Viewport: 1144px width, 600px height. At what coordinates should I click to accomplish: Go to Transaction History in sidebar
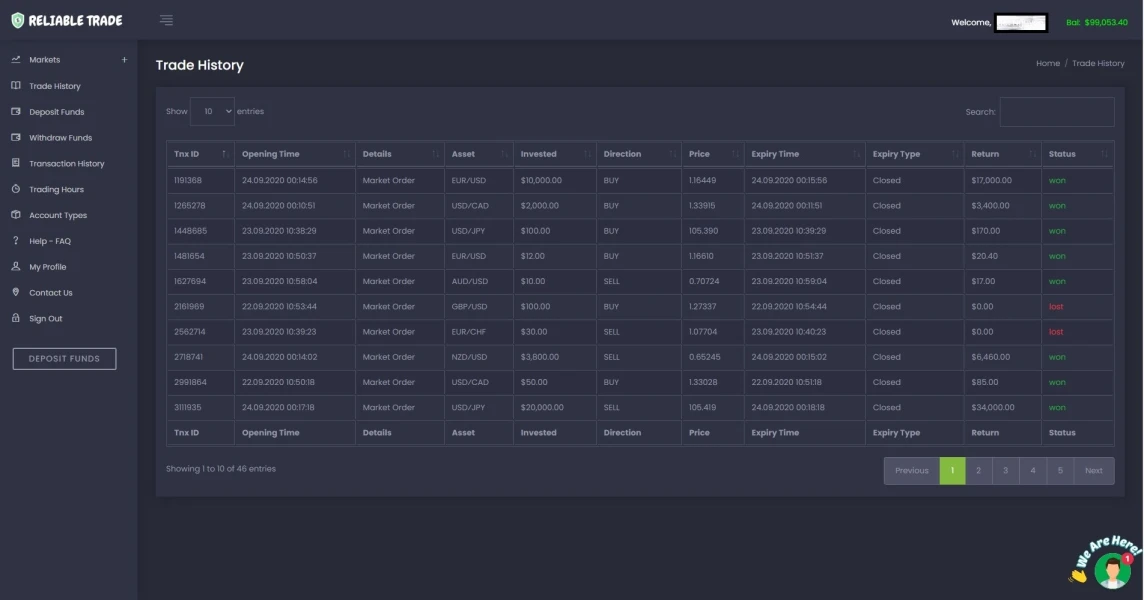66,163
